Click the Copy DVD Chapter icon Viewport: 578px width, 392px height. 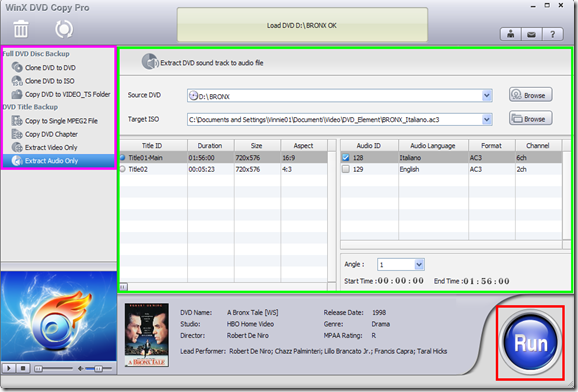point(17,134)
